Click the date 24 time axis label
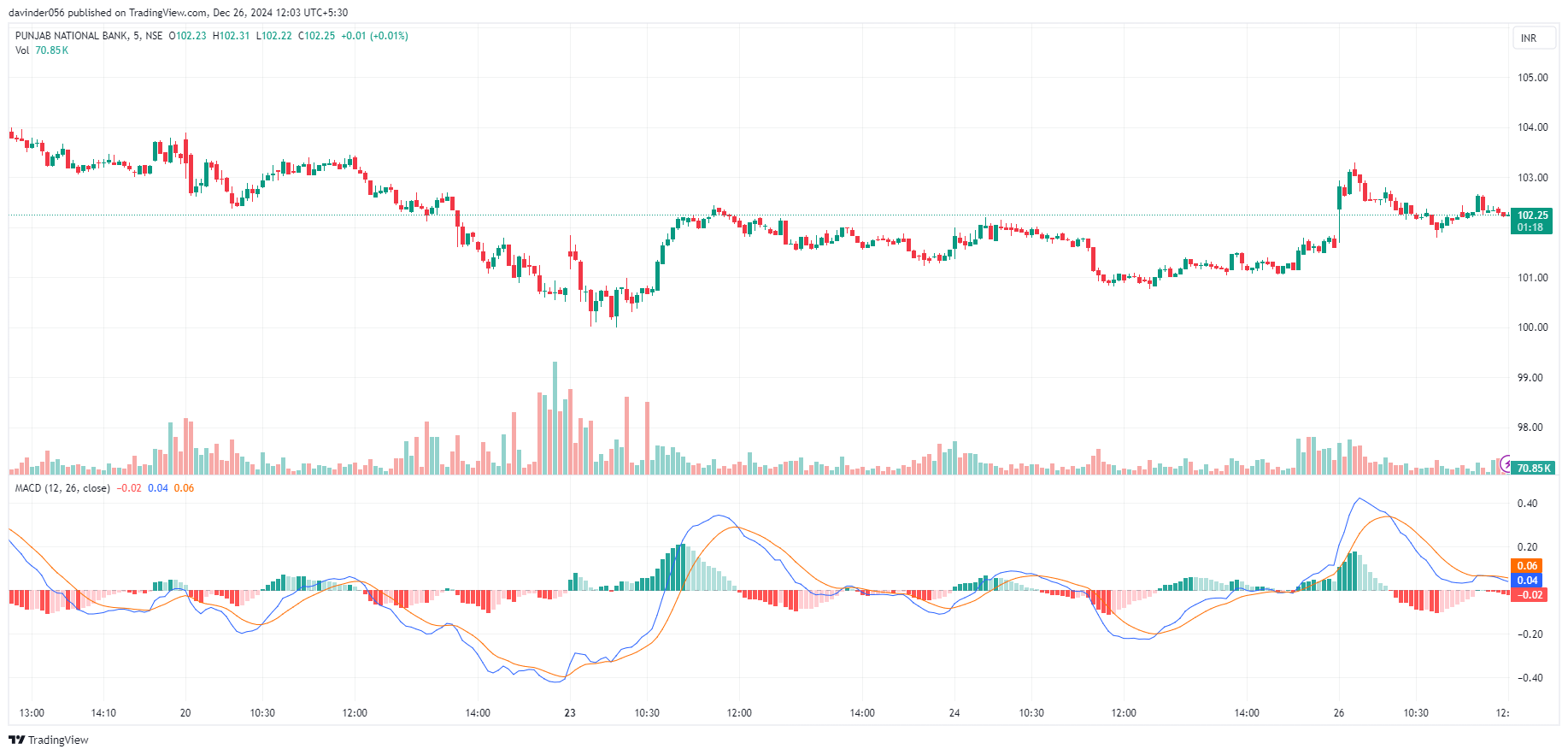This screenshot has width=1568, height=755. point(954,713)
